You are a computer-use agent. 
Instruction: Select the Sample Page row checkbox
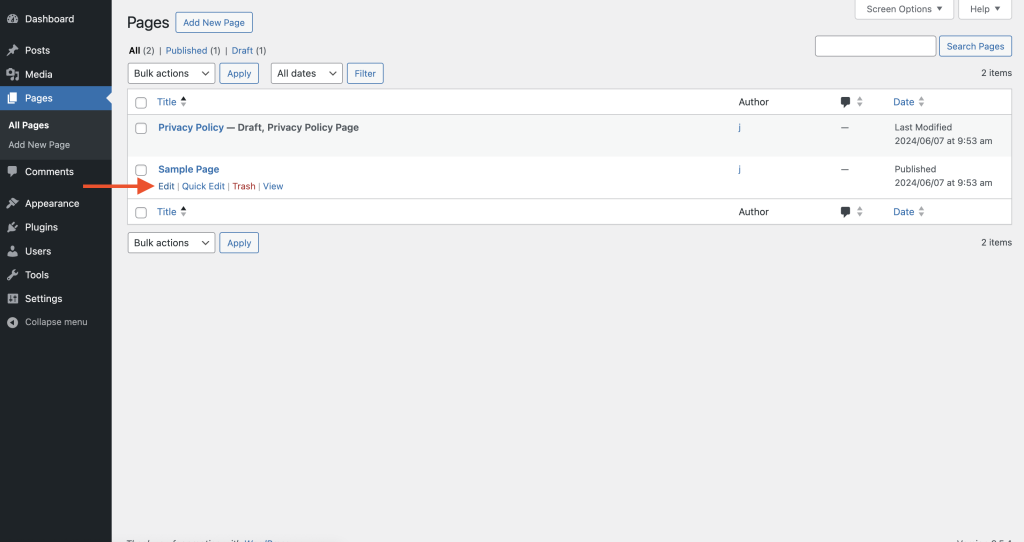[141, 170]
